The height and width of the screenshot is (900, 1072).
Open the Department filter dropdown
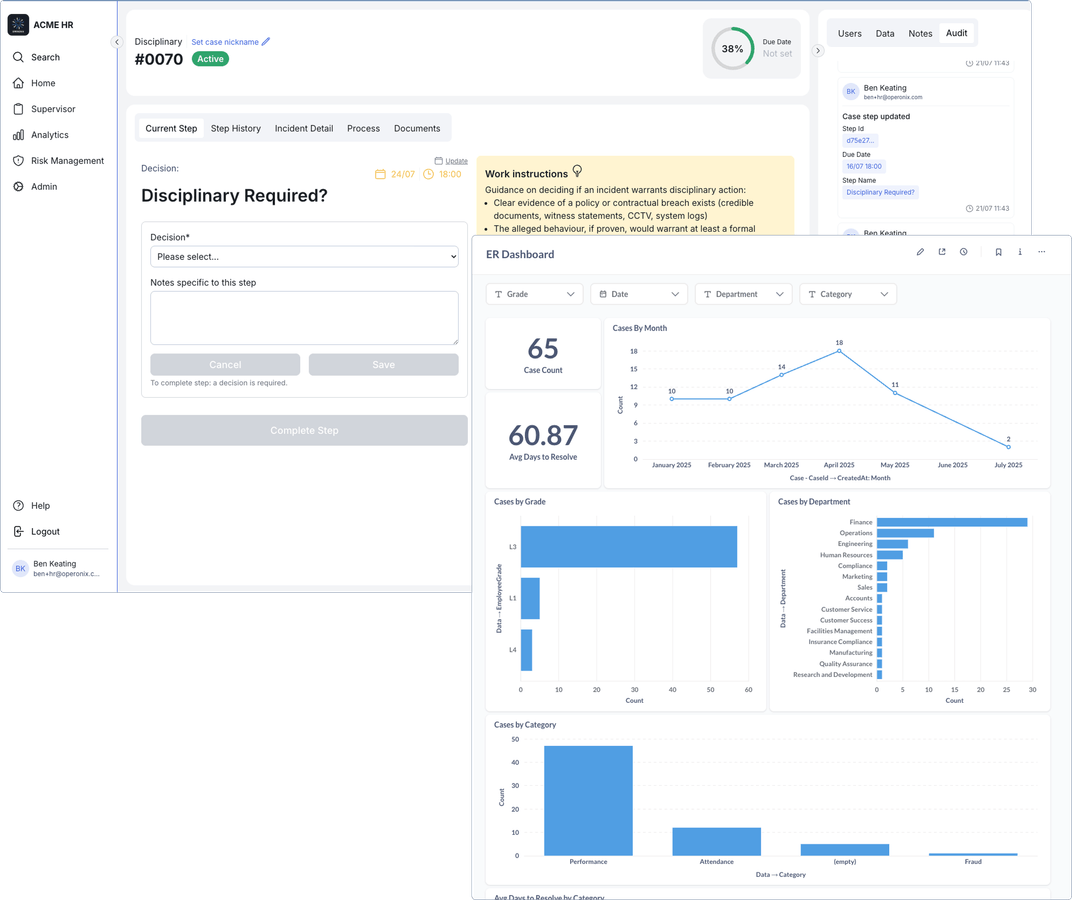[743, 294]
